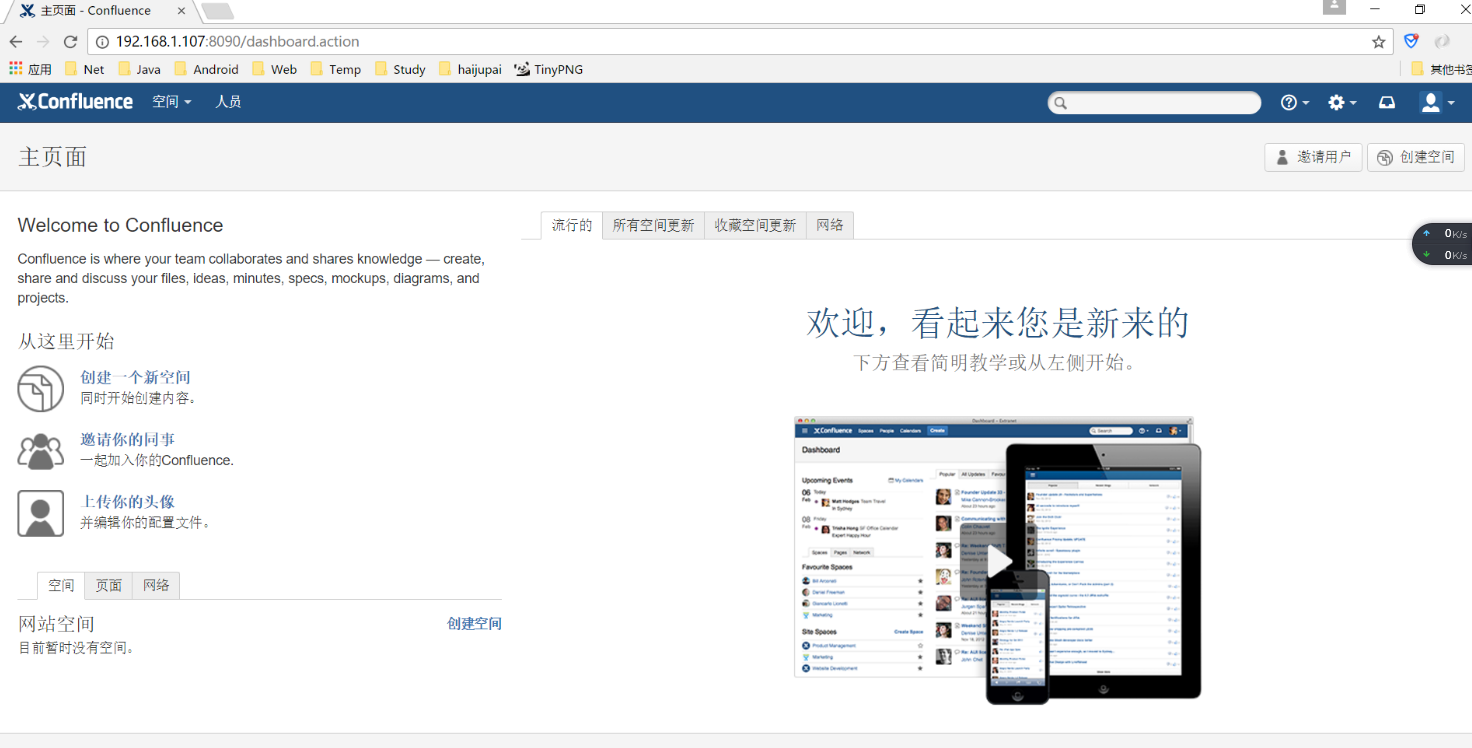Click the Chrome profile person icon
The image size is (1472, 748).
point(1334,7)
